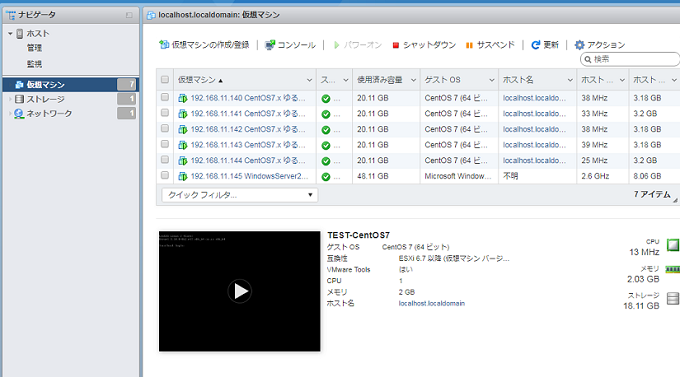
Task: Check the box for 192.168.11.145 WindowsServer
Action: click(165, 175)
